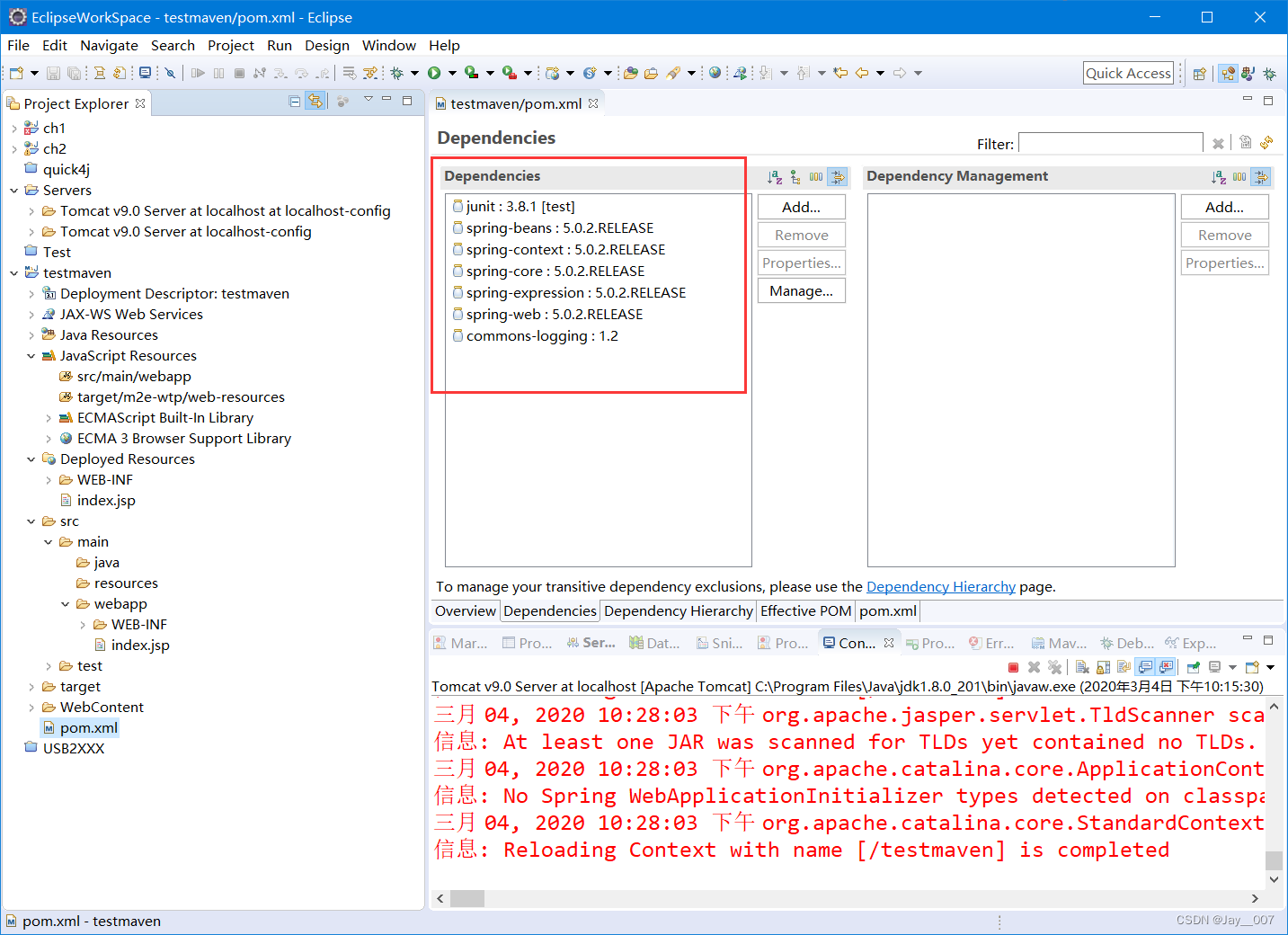Viewport: 1288px width, 935px height.
Task: Click the yellow Back navigation arrow
Action: 862,73
